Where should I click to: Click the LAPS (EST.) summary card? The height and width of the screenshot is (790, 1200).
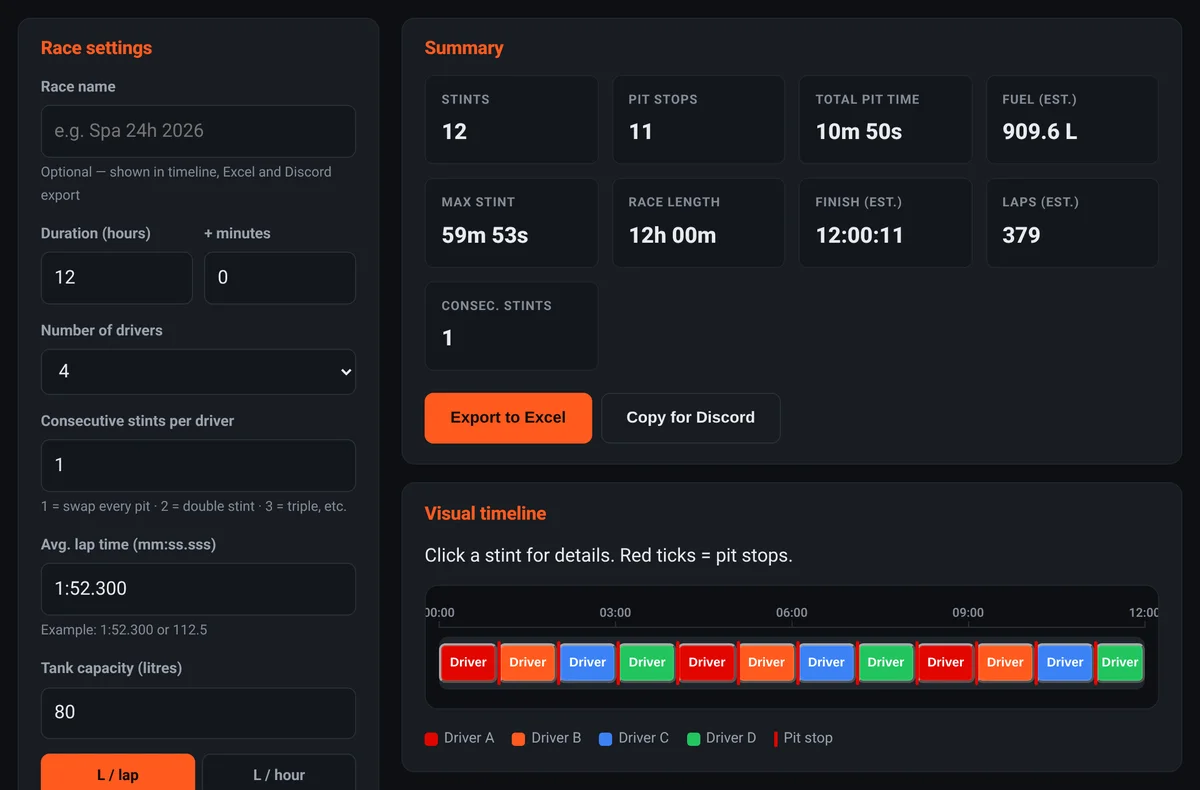(1072, 223)
